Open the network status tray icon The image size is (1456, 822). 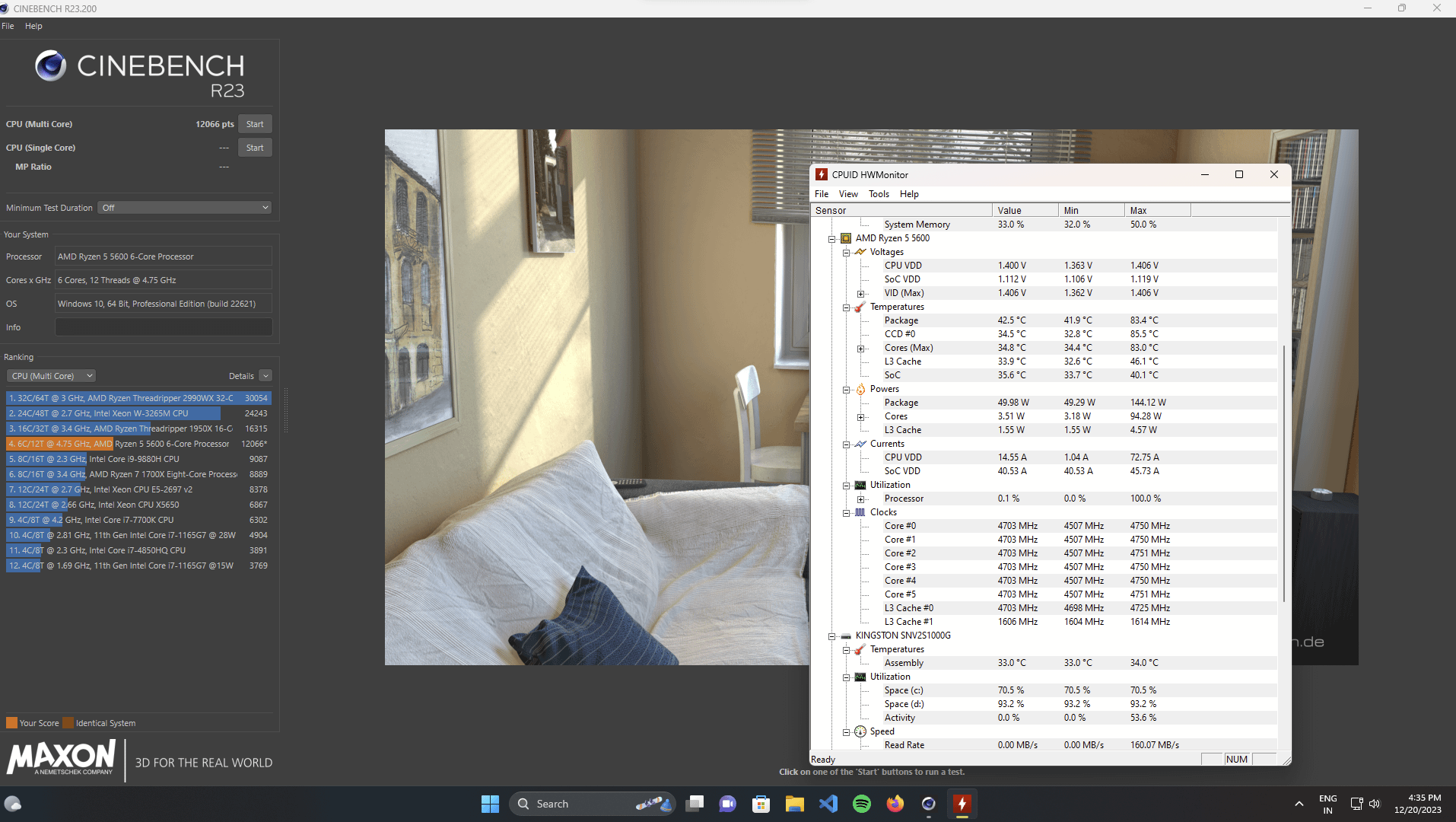click(1356, 804)
